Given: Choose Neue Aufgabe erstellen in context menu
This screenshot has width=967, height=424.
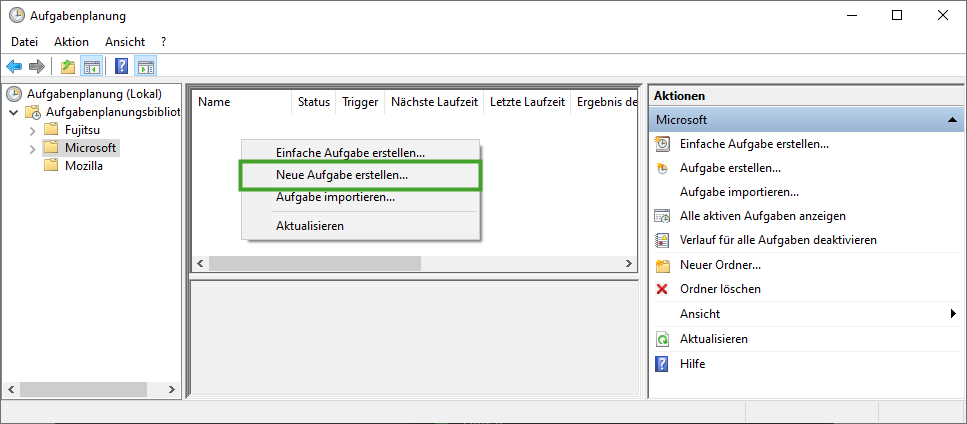Looking at the screenshot, I should 360,175.
